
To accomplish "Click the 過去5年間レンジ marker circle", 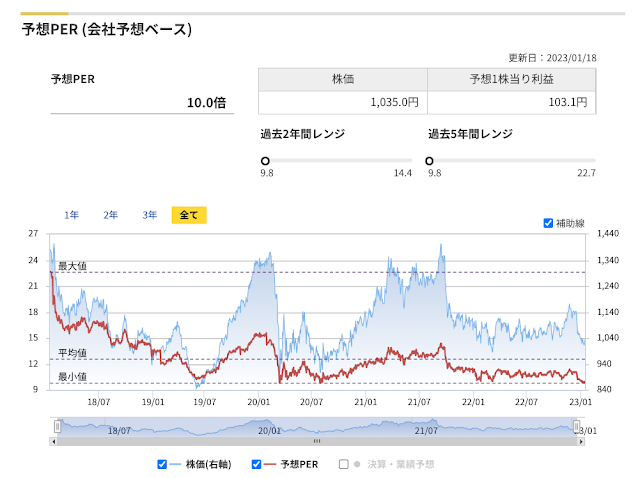I will point(429,161).
